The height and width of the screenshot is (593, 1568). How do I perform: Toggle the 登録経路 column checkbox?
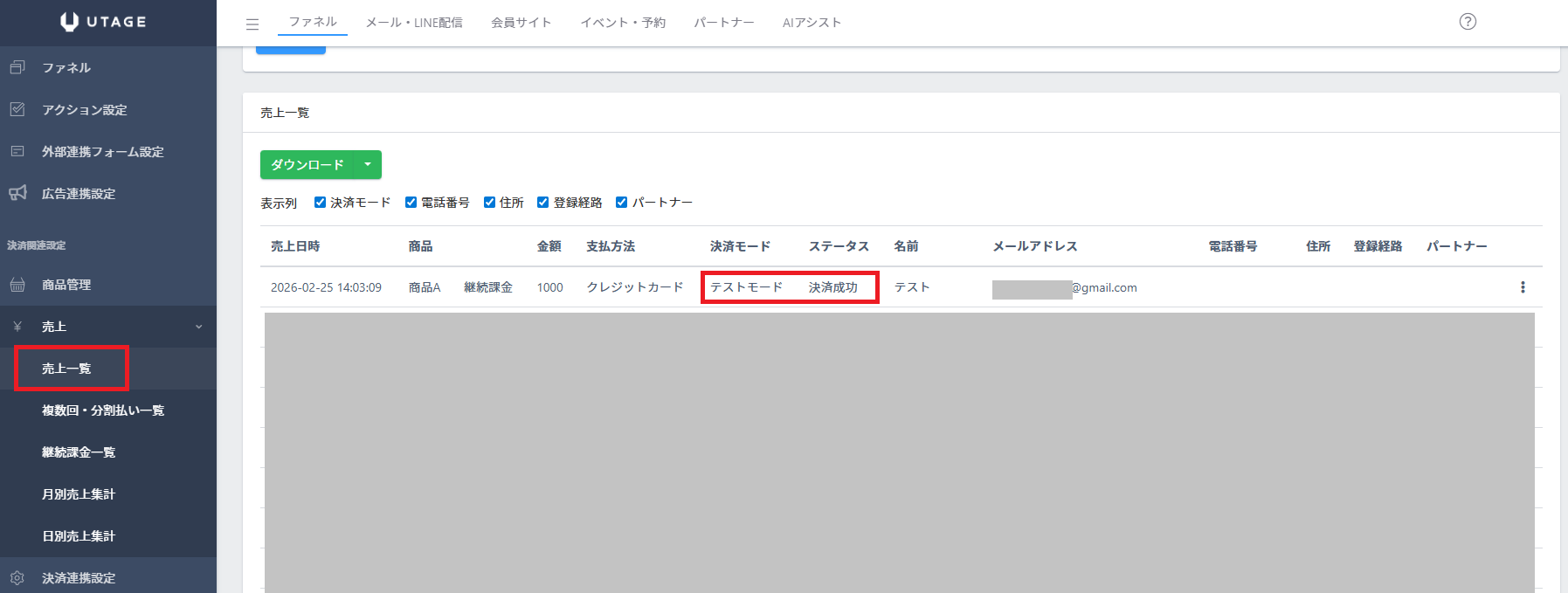pos(542,203)
